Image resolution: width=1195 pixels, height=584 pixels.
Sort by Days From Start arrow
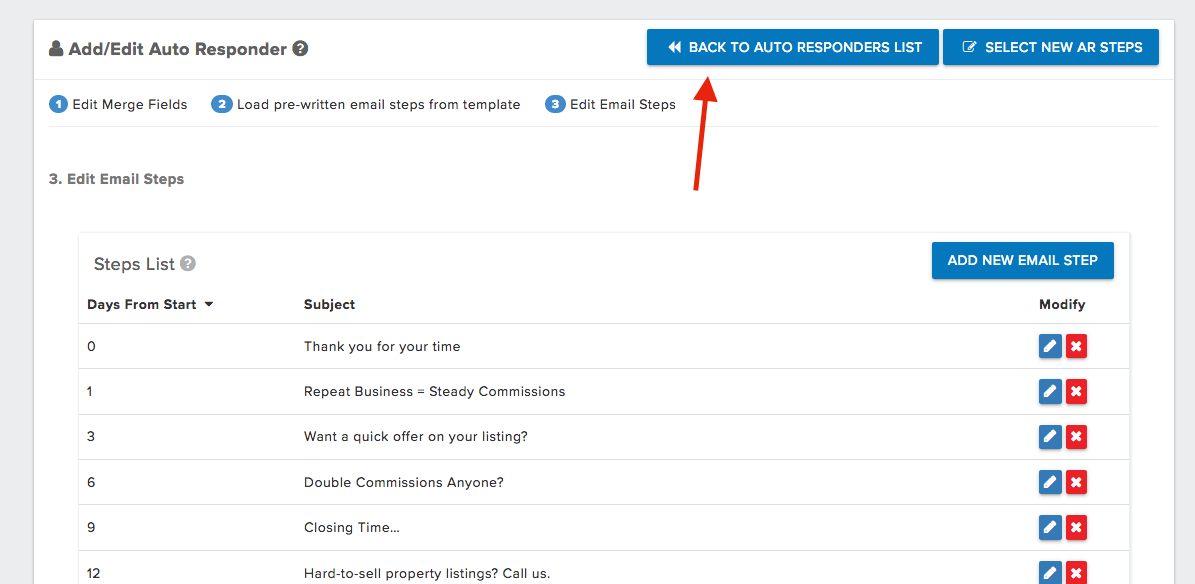(x=209, y=305)
